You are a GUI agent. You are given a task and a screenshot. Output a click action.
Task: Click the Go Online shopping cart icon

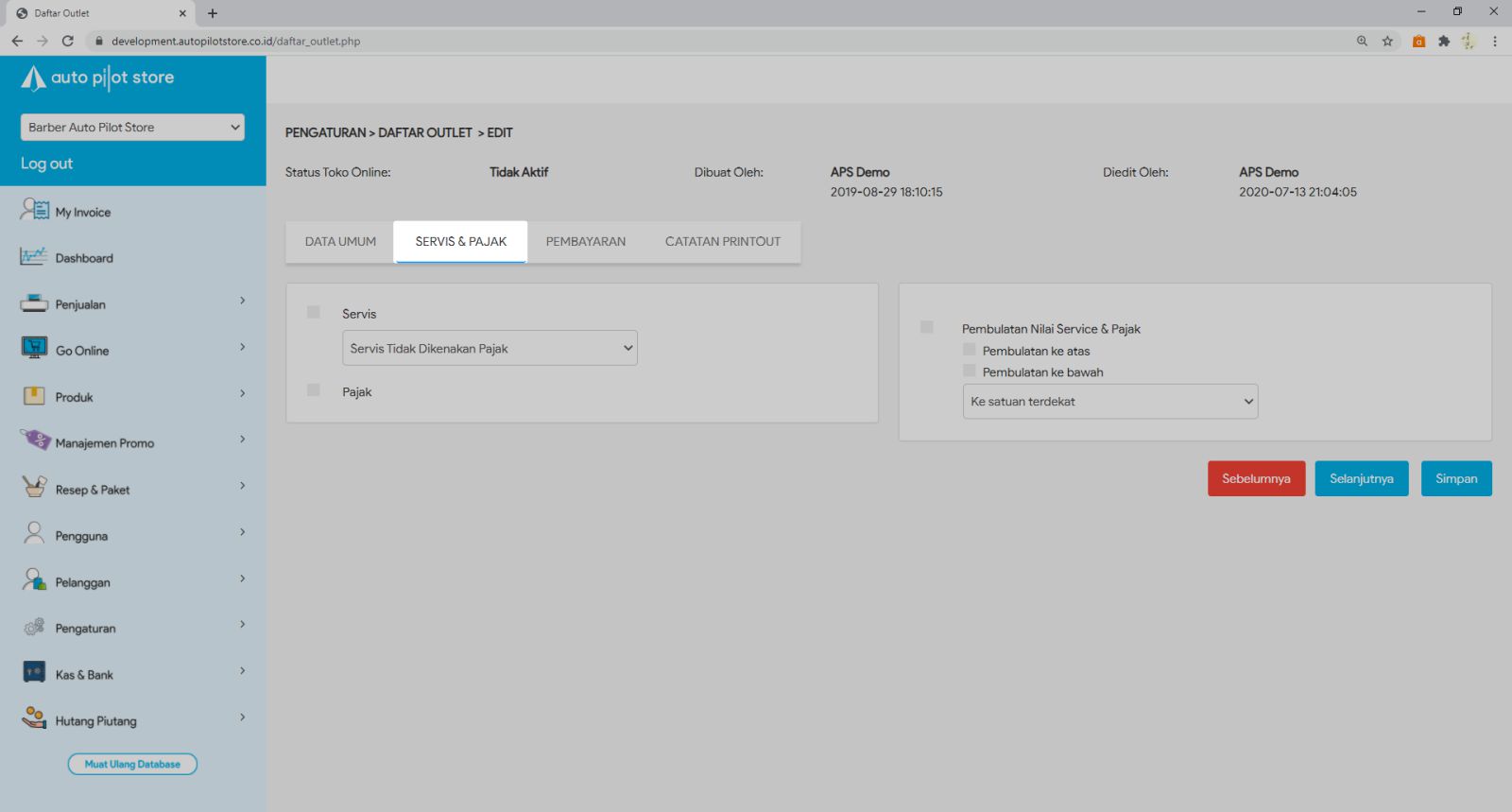click(34, 349)
